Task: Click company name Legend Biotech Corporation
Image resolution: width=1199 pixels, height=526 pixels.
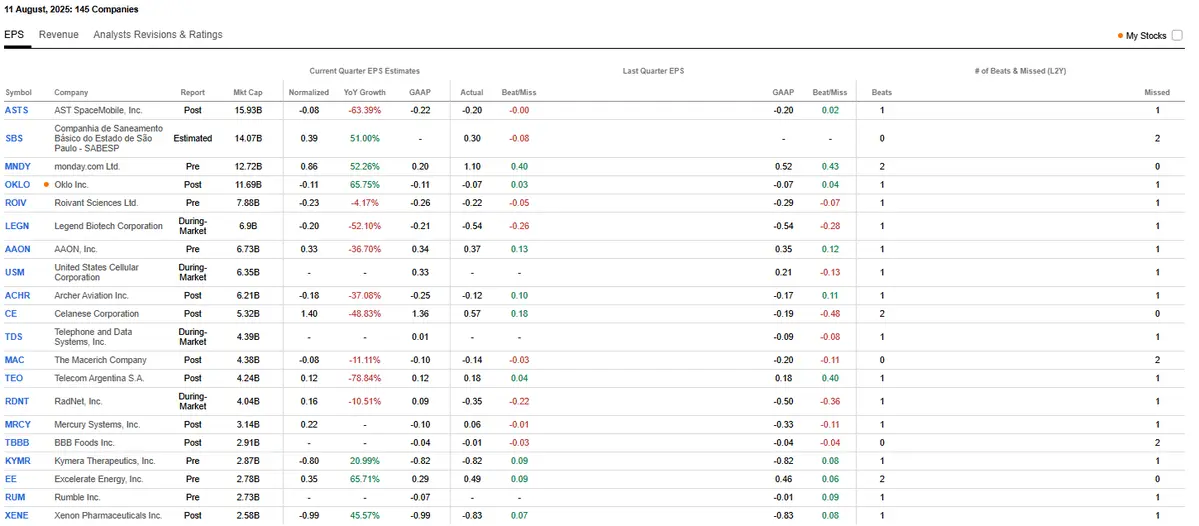Action: coord(109,226)
